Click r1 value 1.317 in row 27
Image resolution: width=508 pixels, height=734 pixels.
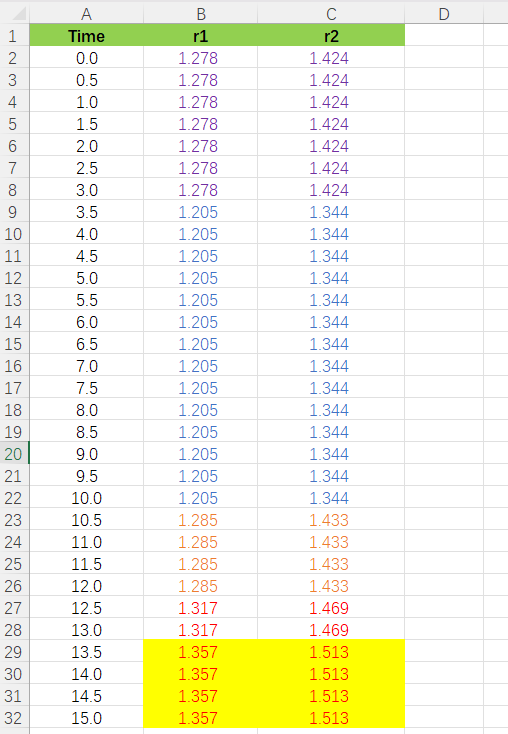[200, 608]
